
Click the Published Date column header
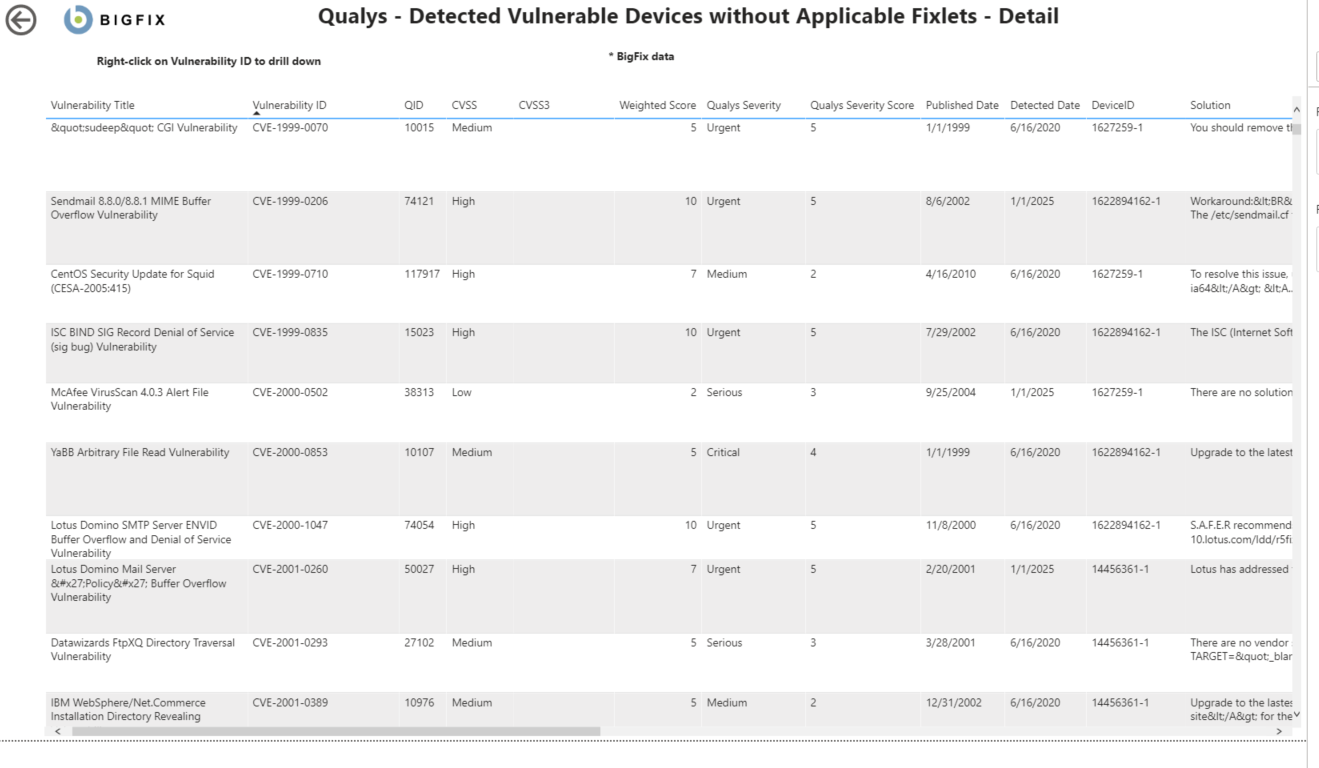[961, 105]
